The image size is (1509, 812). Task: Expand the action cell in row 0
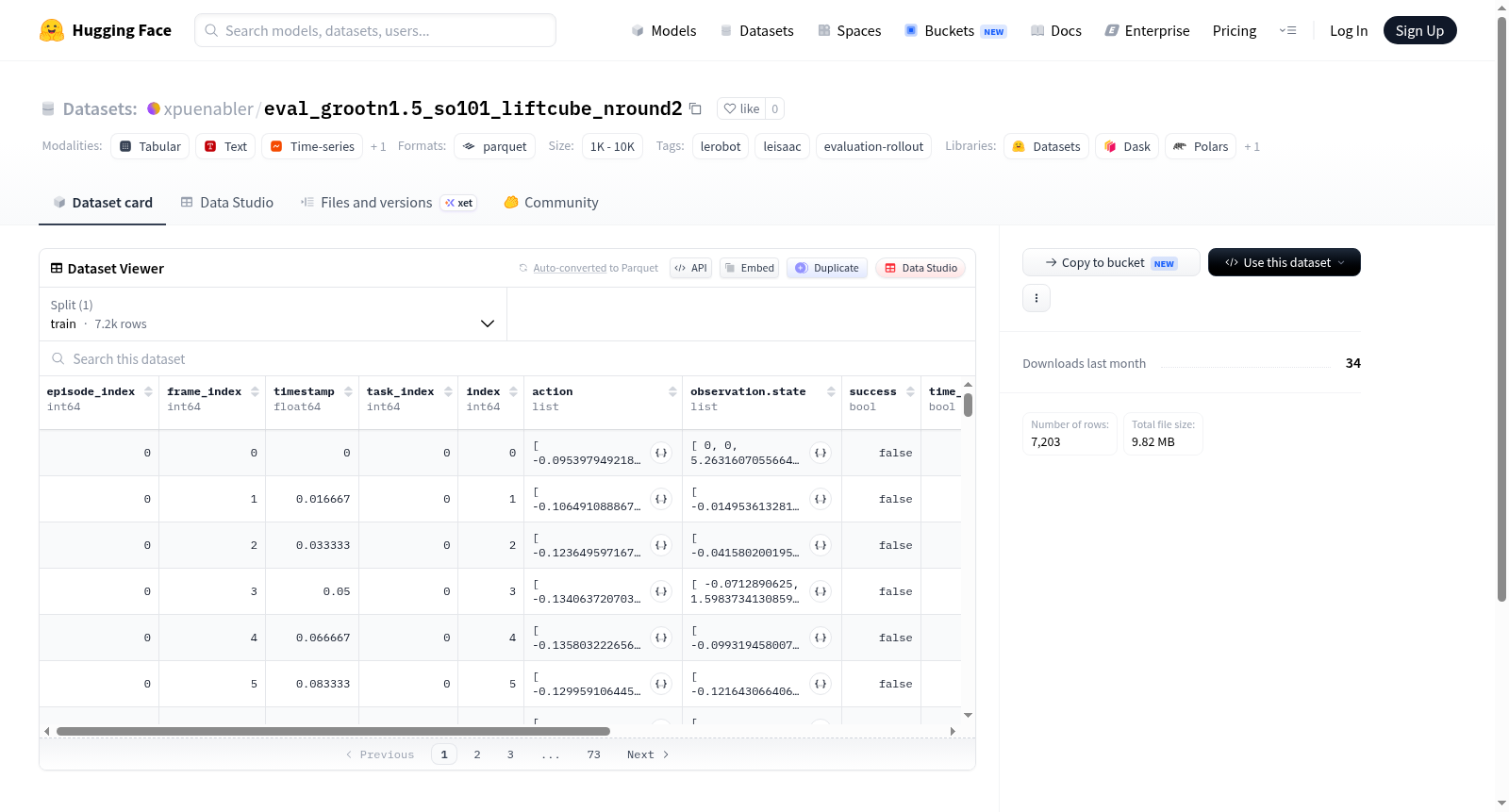pos(661,453)
